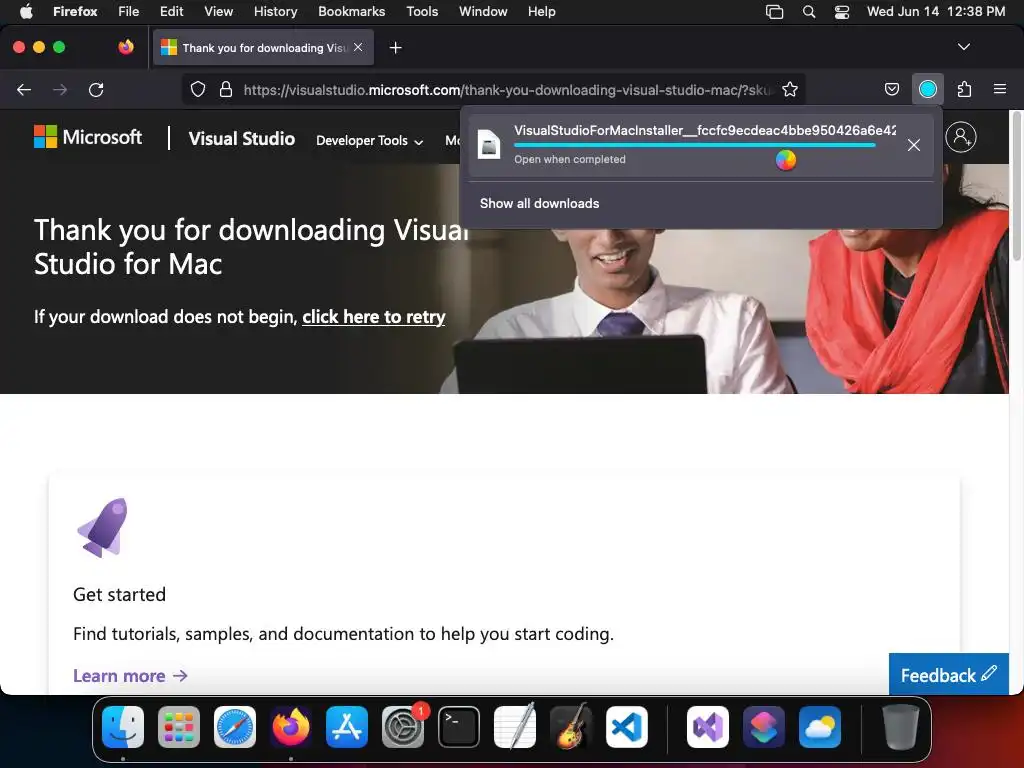Click the forward navigation arrow

click(x=60, y=89)
